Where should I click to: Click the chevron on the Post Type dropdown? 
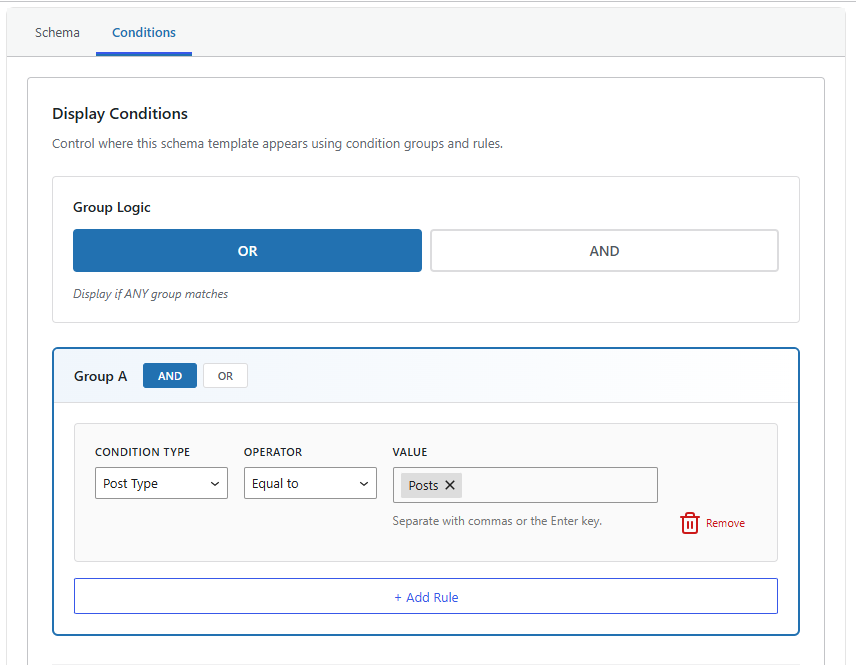coord(217,483)
